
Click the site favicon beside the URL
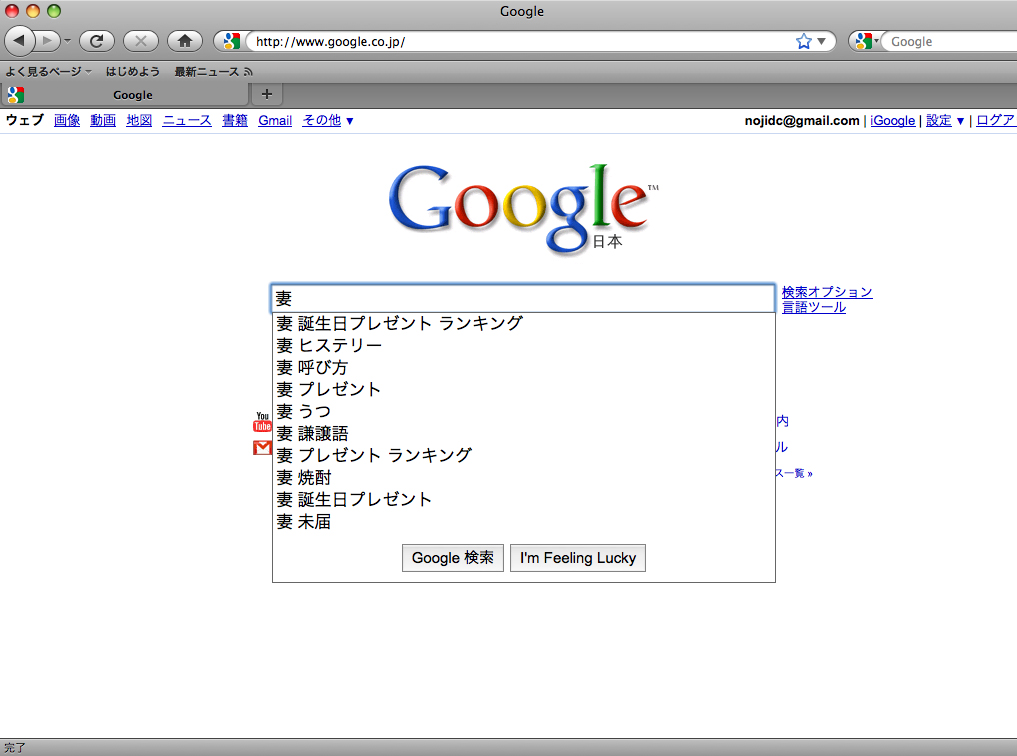(231, 41)
